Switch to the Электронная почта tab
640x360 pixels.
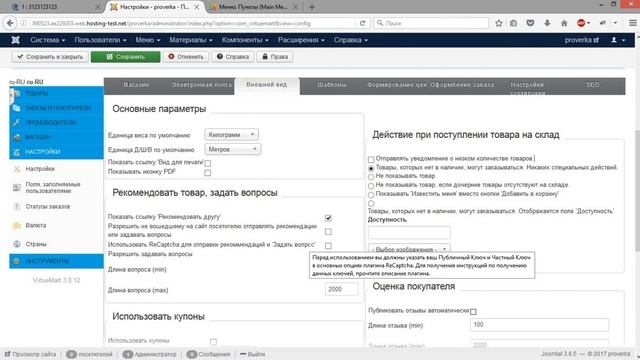[x=202, y=85]
